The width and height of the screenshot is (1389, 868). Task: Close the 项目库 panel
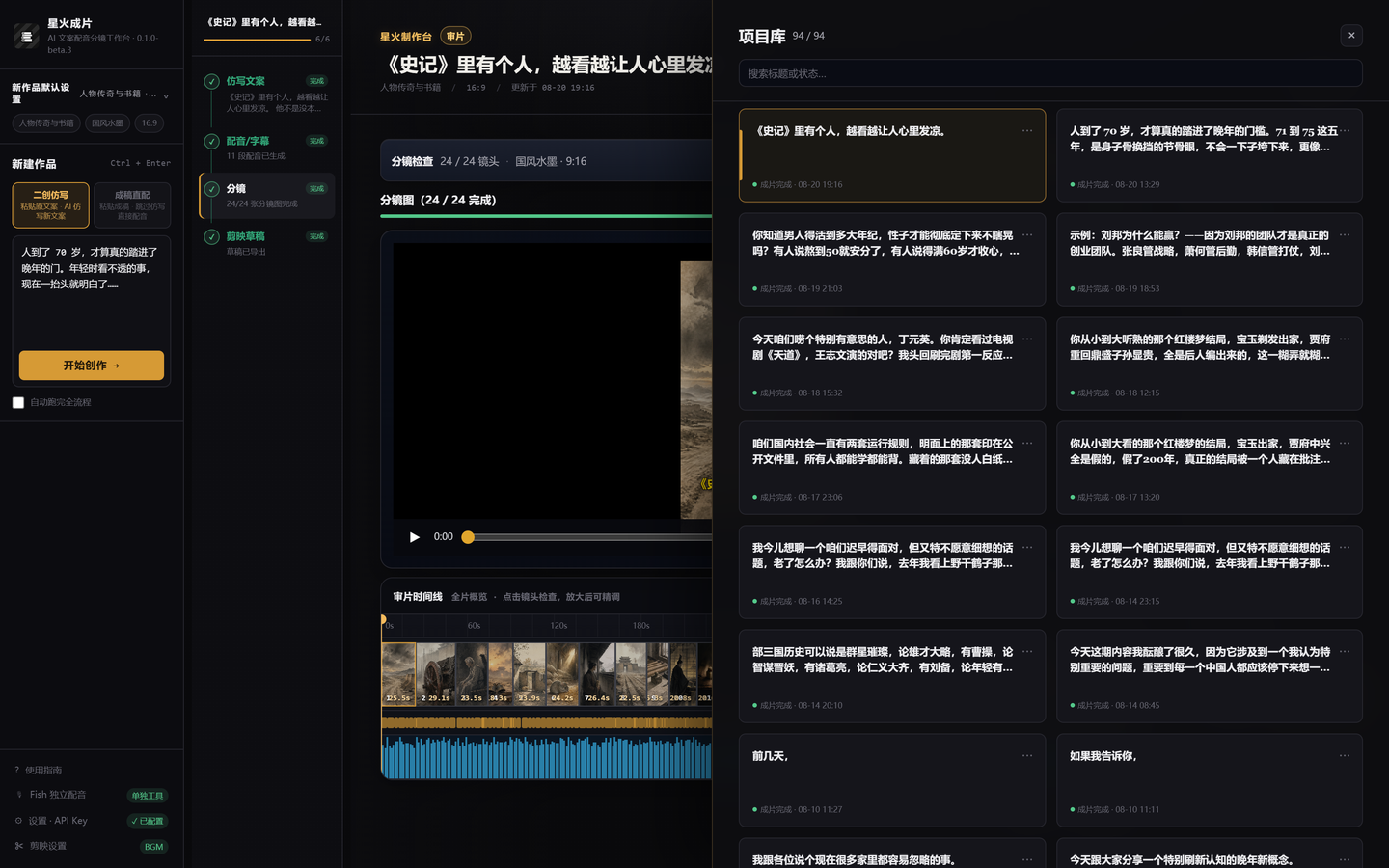[x=1351, y=36]
